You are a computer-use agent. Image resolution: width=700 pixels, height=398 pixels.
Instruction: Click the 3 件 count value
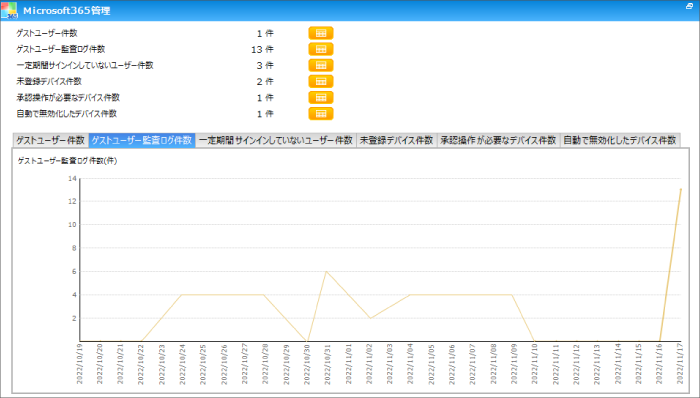[265, 66]
